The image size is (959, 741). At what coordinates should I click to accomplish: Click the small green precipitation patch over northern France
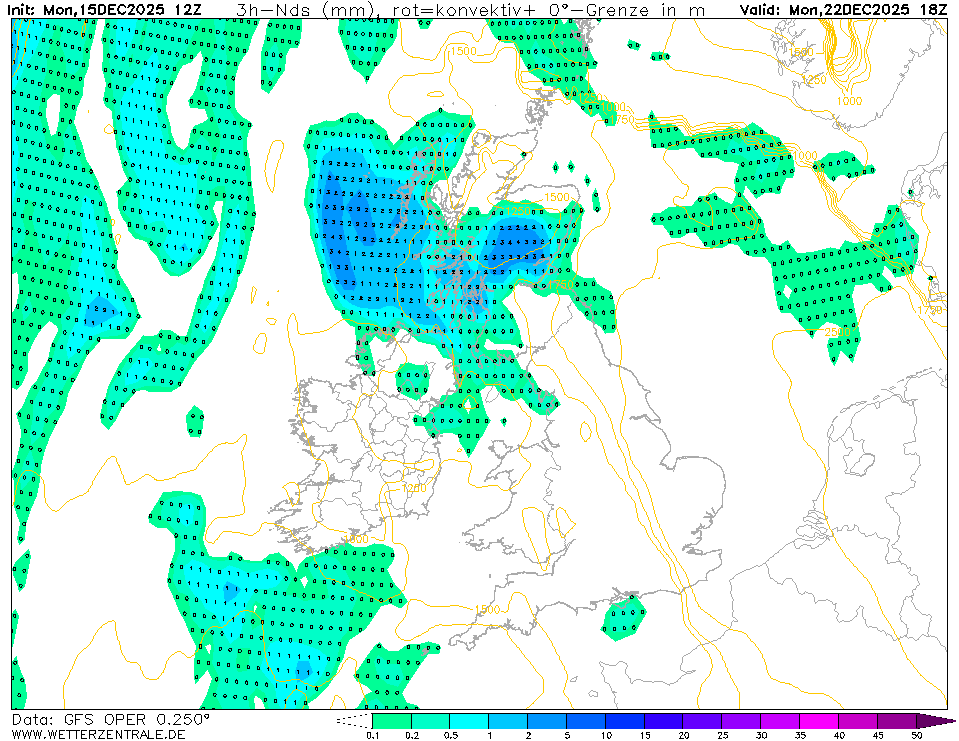coord(623,617)
